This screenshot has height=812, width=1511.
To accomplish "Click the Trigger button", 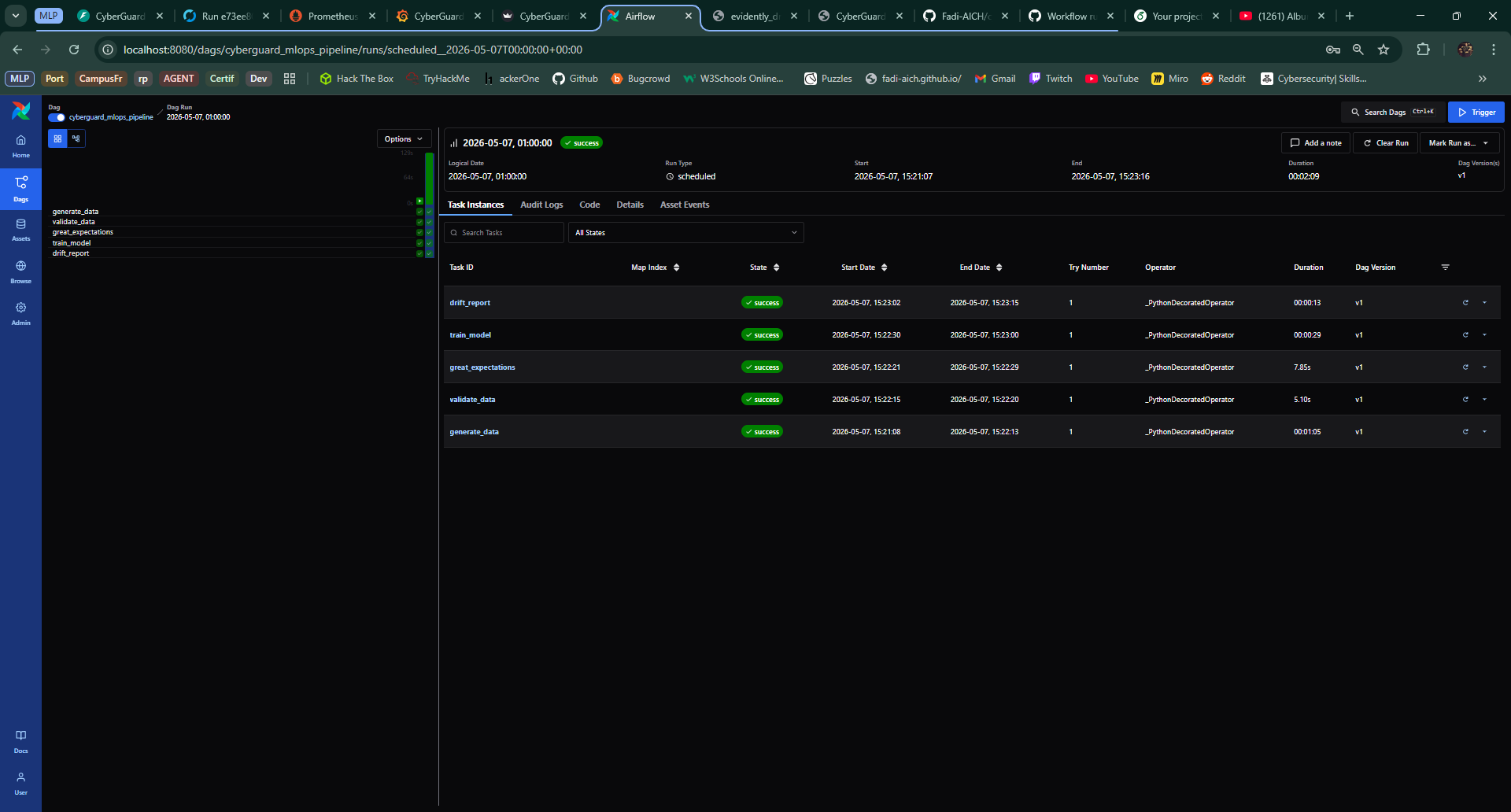I will coord(1476,113).
